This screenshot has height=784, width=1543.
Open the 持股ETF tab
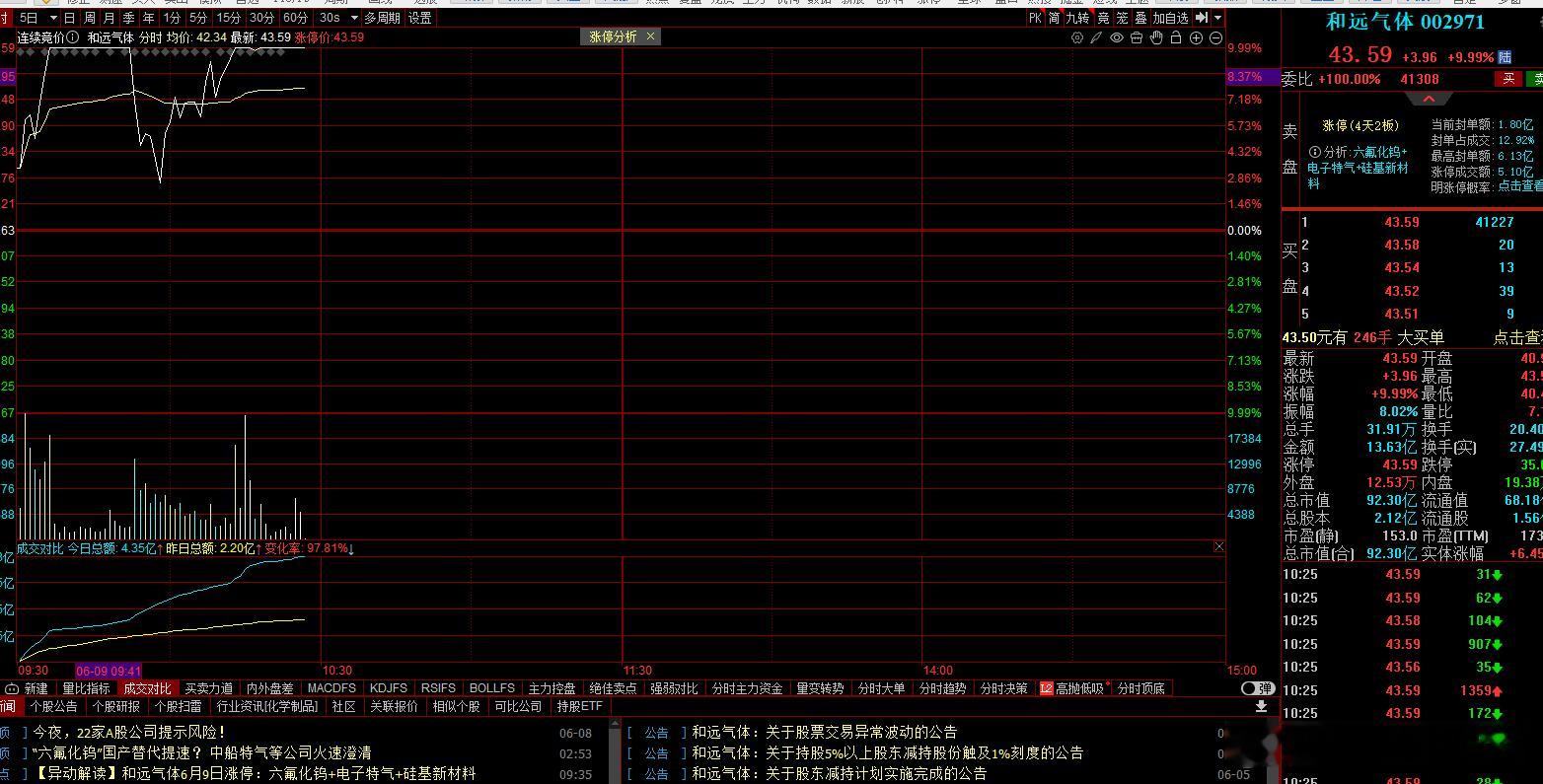coord(580,706)
